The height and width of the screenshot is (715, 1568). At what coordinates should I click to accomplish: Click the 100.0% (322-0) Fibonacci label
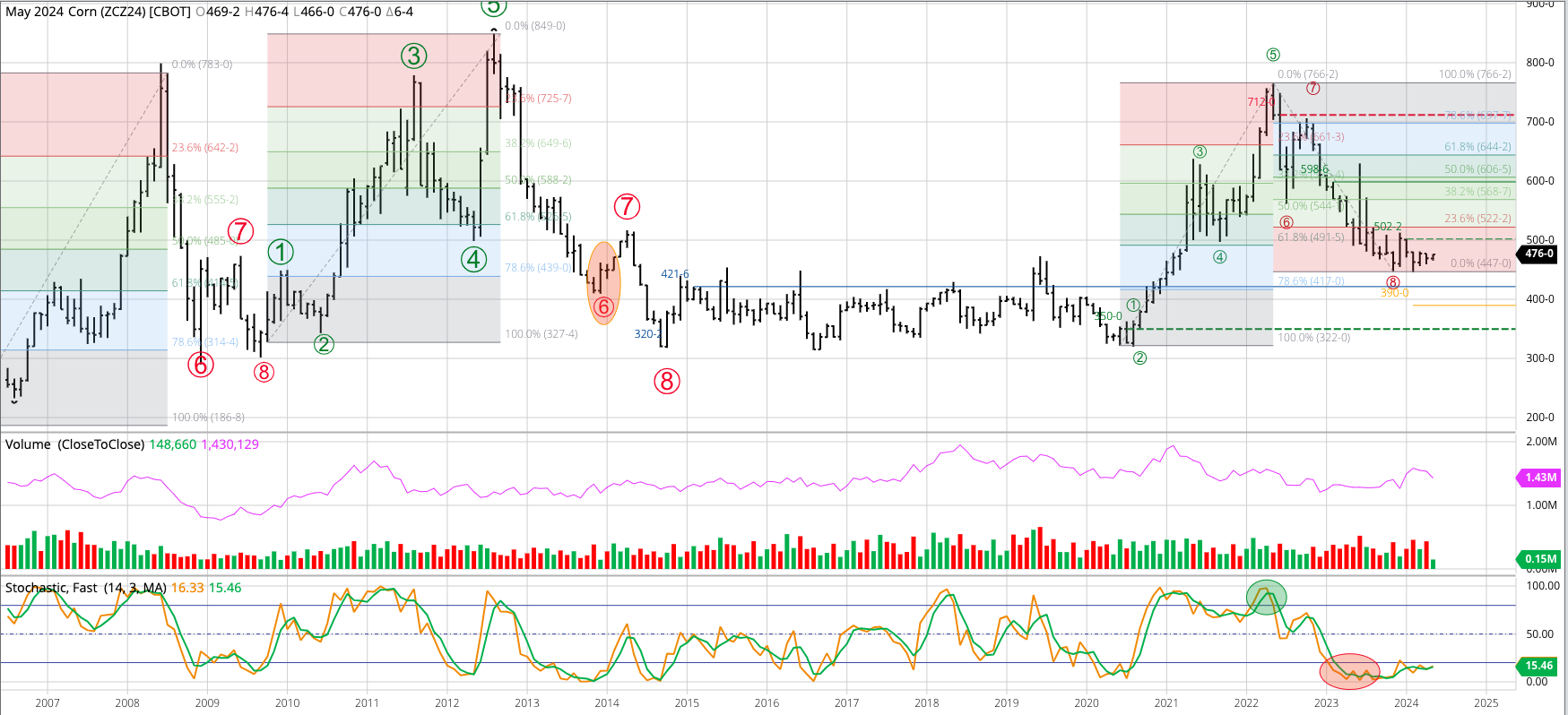[x=1313, y=338]
